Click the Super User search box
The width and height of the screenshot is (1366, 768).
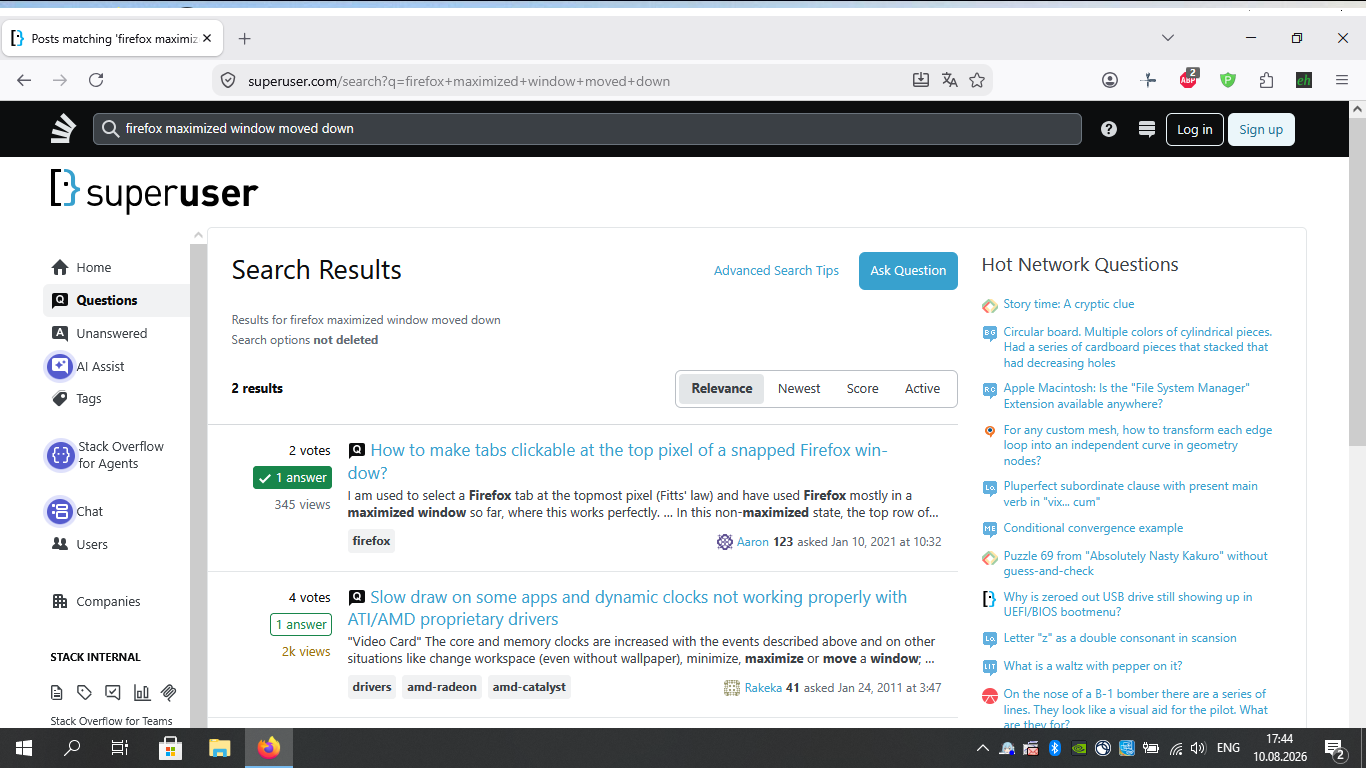point(587,129)
